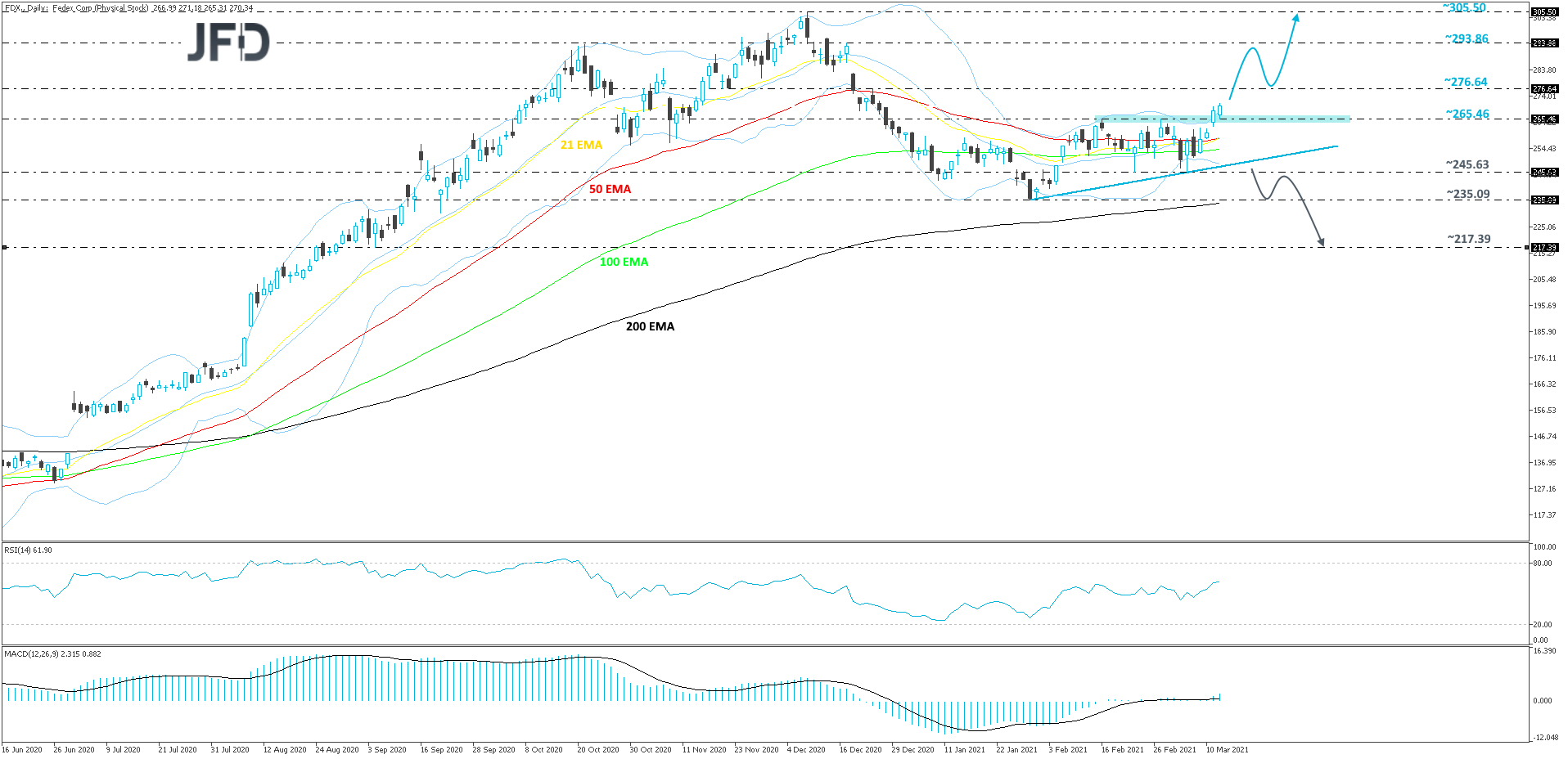Image resolution: width=1568 pixels, height=759 pixels.
Task: Click the 10 Mar 2021 date label
Action: pos(1227,749)
